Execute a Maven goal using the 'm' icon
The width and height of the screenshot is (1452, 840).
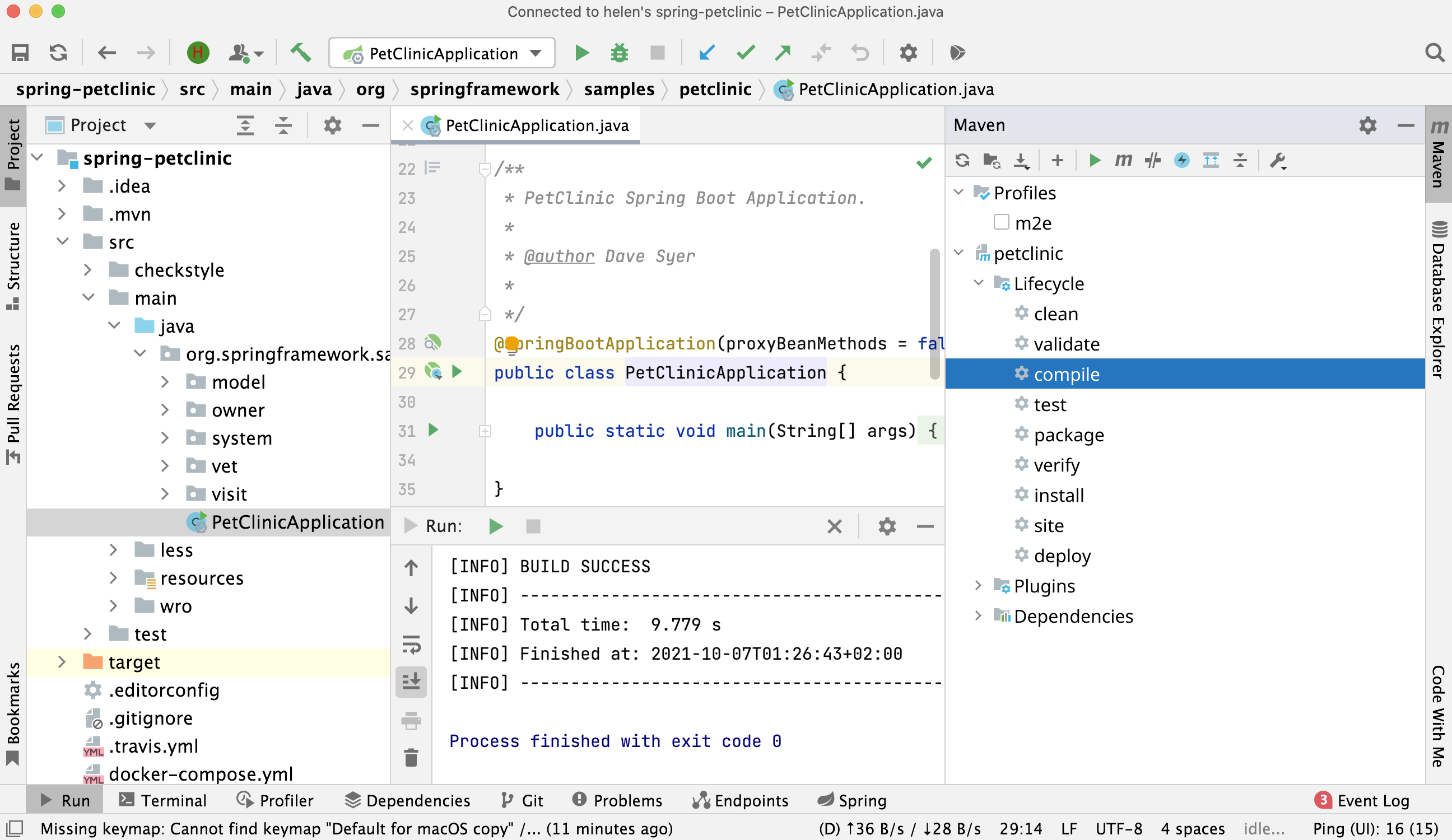[1123, 161]
